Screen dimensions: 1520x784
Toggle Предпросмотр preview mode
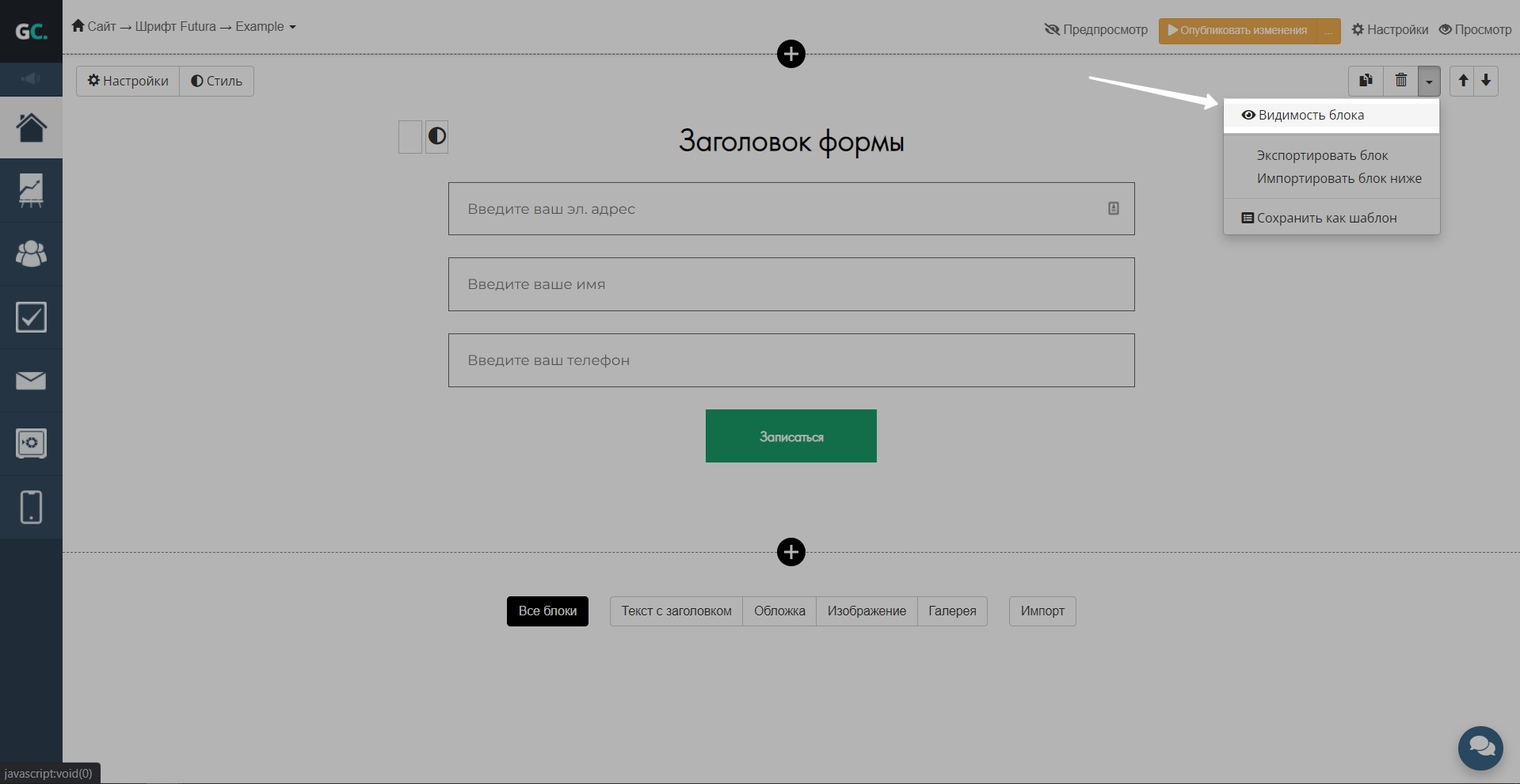coord(1095,30)
